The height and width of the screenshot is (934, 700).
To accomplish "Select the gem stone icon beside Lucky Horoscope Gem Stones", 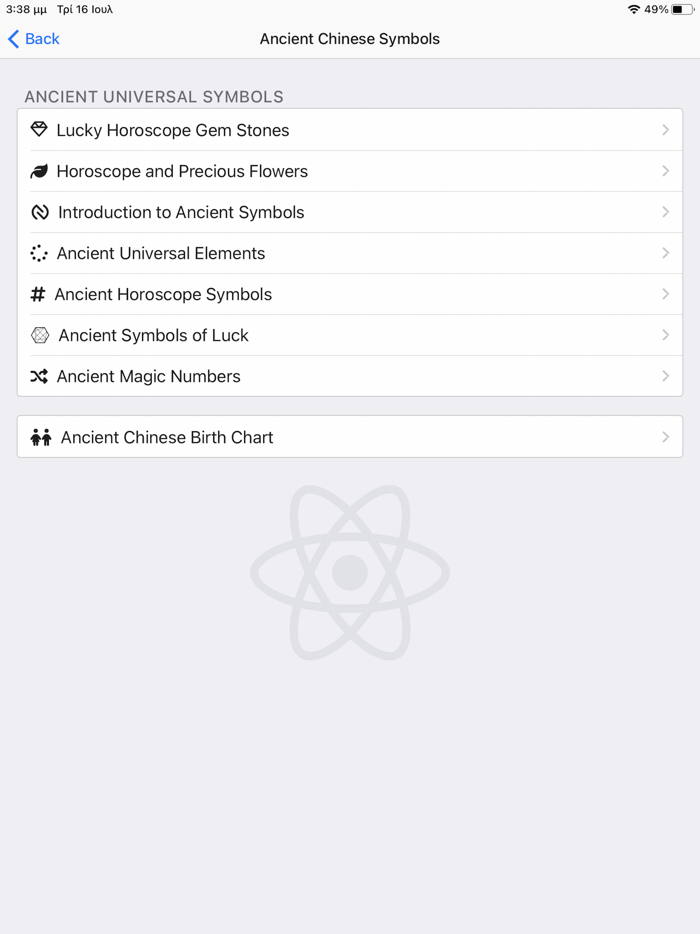I will 39,129.
